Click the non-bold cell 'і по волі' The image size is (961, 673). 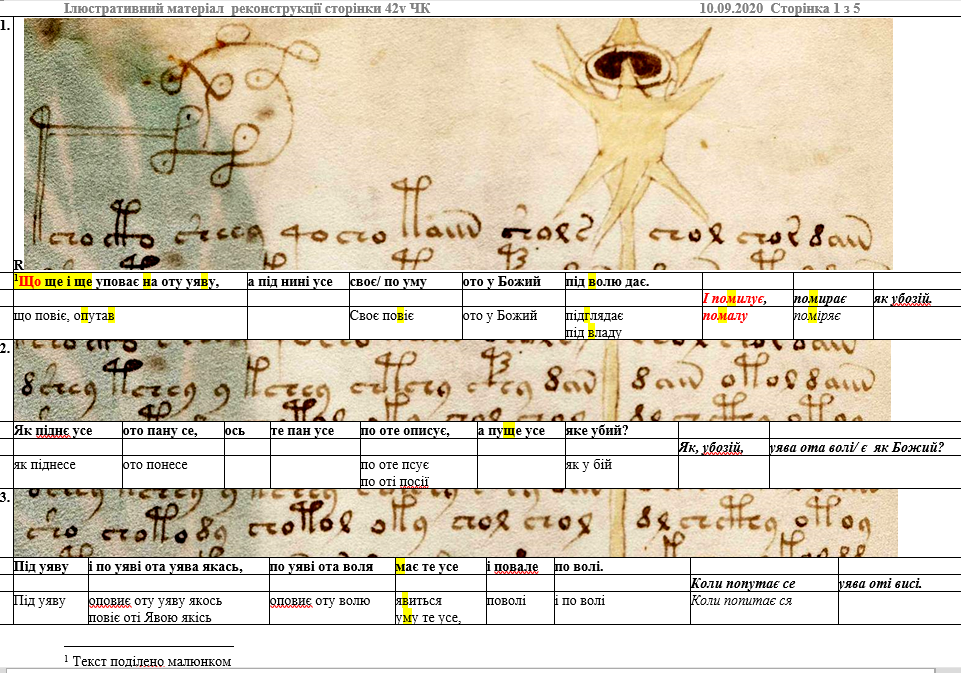point(622,608)
